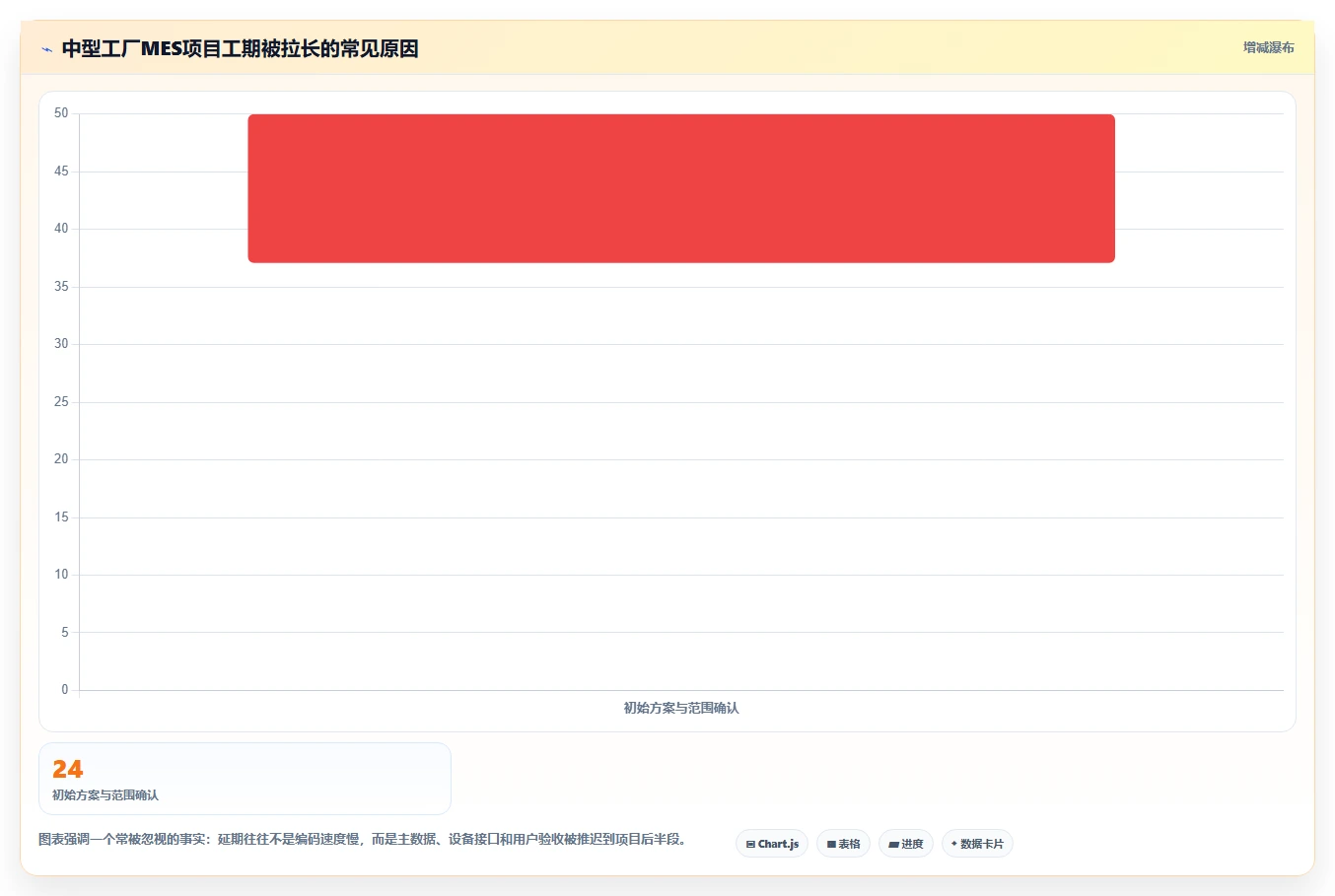
Task: Click the y-axis tick value 25
Action: tap(61, 402)
